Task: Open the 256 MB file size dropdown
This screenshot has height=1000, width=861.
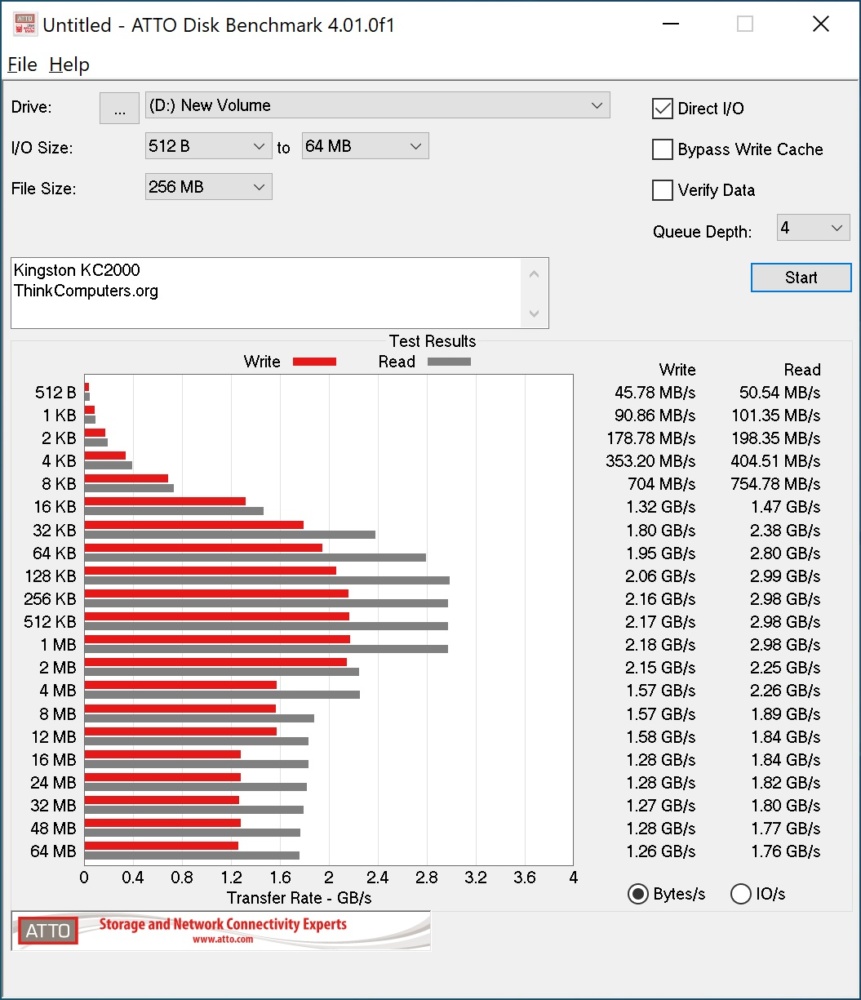Action: [209, 187]
